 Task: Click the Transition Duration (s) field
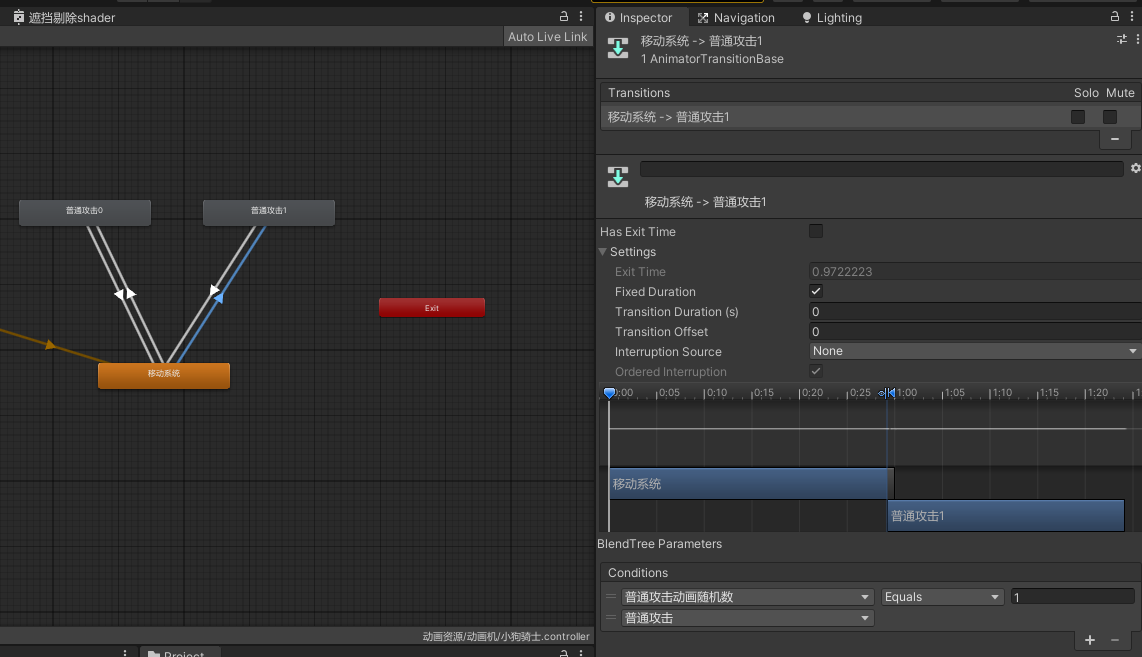(974, 311)
